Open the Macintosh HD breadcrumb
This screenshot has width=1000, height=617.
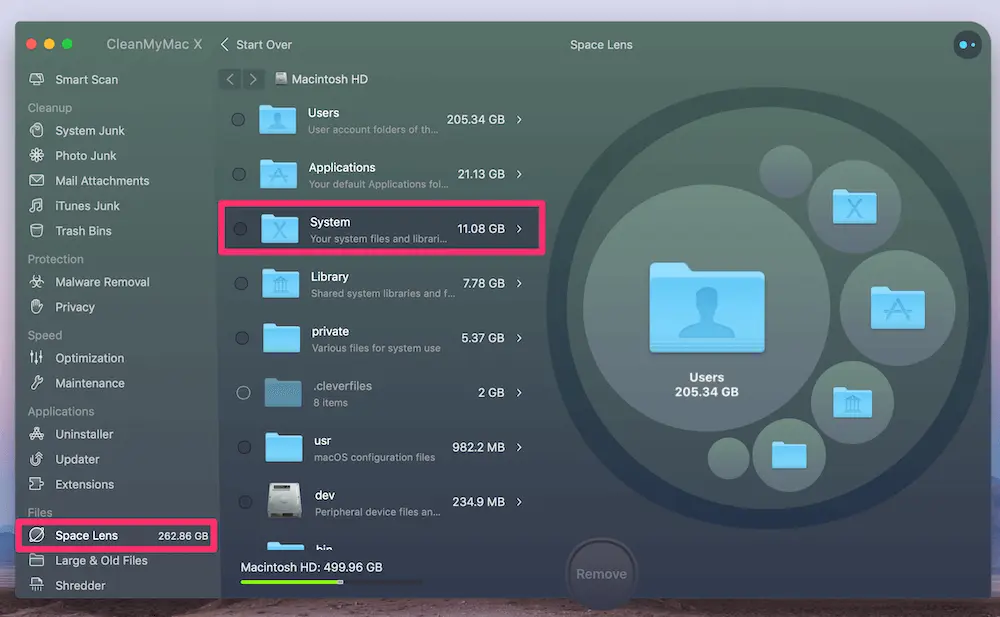tap(321, 79)
